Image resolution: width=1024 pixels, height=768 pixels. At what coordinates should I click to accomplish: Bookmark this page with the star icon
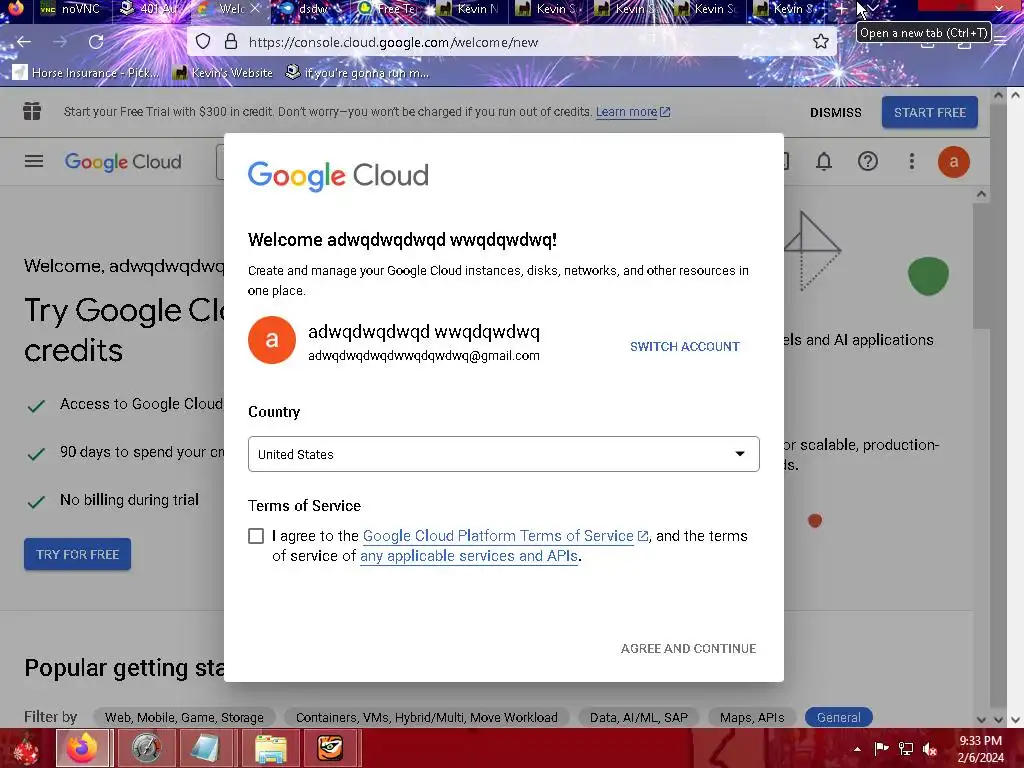[x=821, y=42]
